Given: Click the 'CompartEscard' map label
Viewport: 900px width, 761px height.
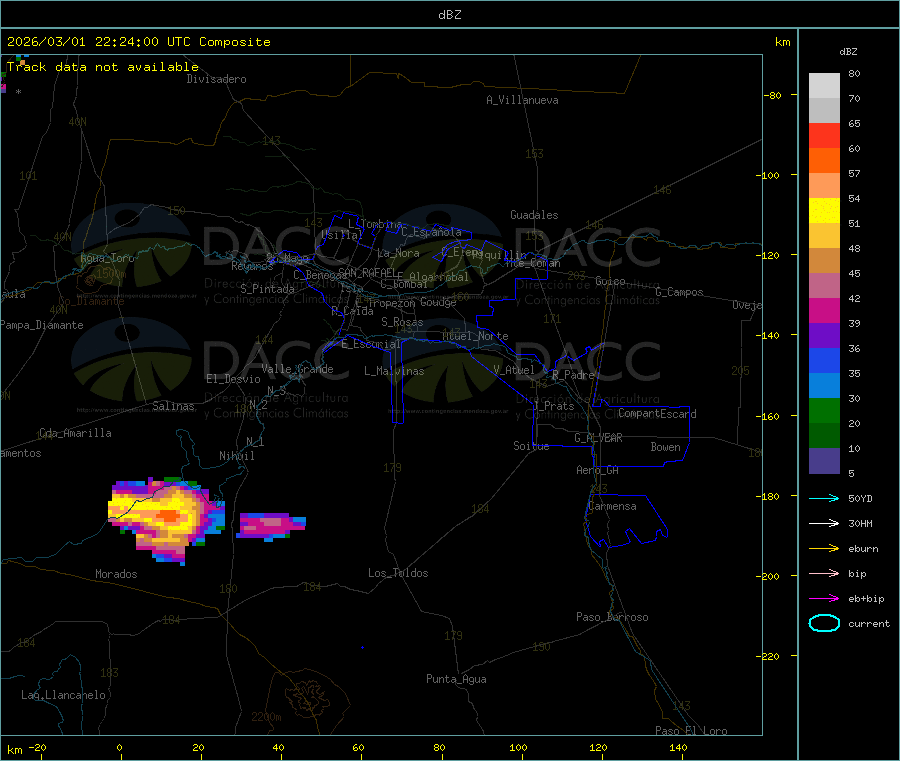Looking at the screenshot, I should click(658, 414).
